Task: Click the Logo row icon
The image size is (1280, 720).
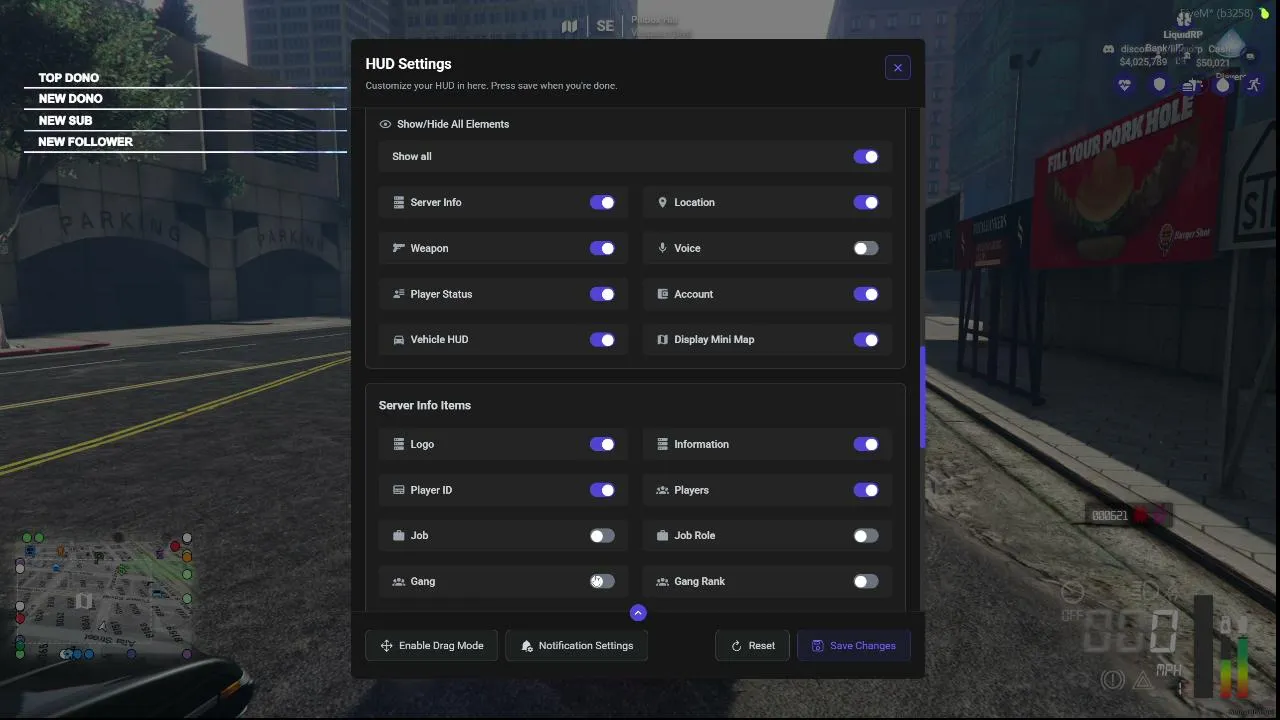Action: [x=399, y=444]
